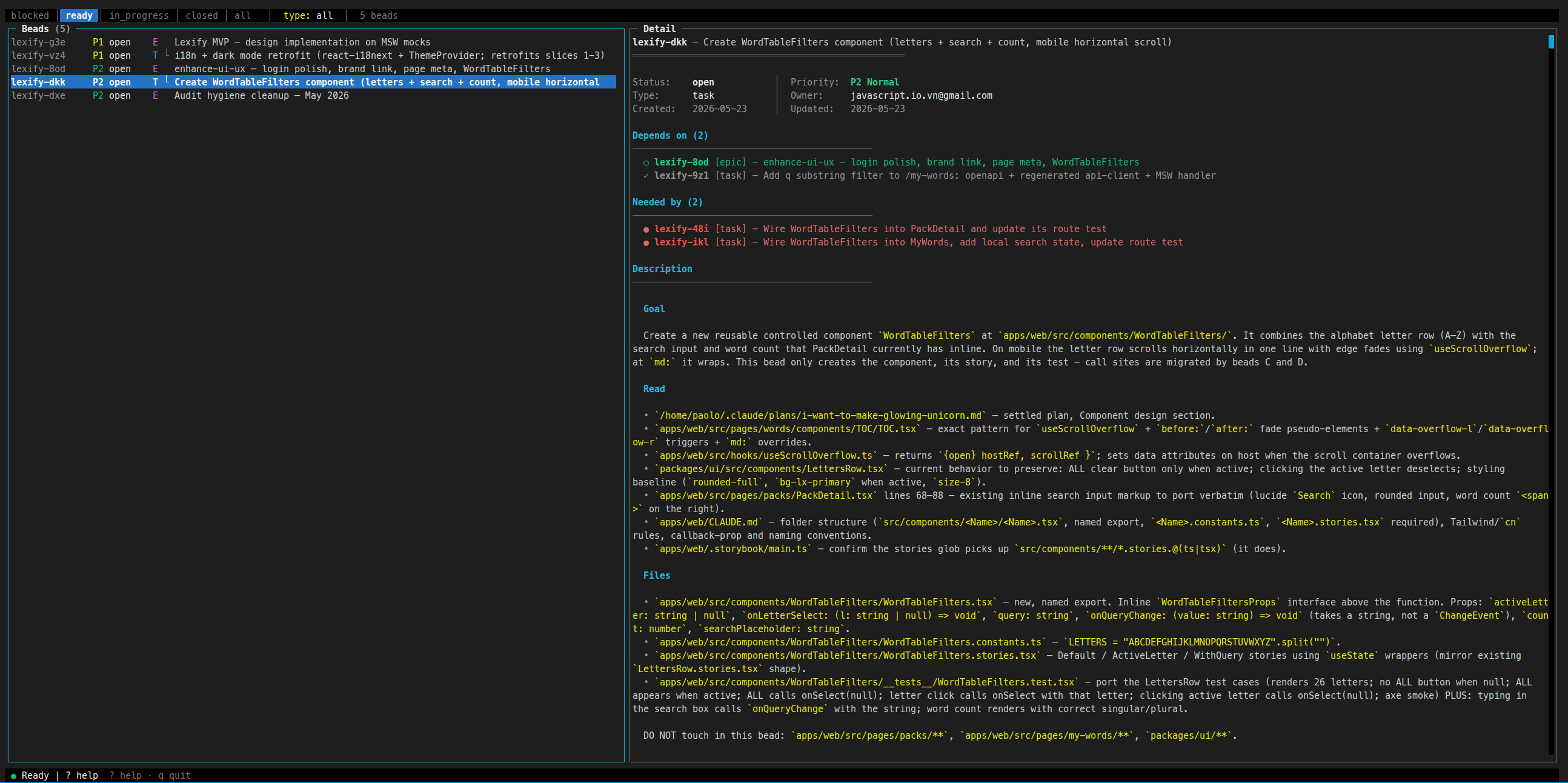The image size is (1568, 783).
Task: Click the Detail panel title
Action: pos(659,28)
